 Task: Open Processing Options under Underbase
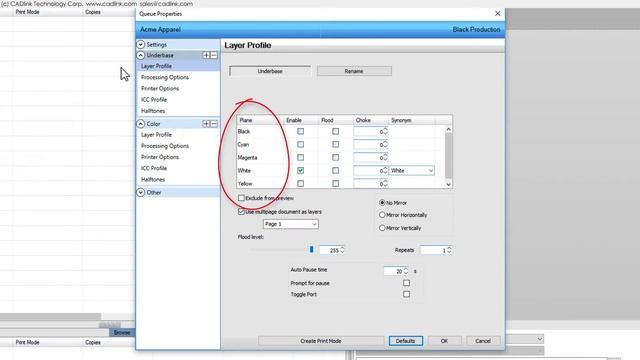tap(165, 77)
